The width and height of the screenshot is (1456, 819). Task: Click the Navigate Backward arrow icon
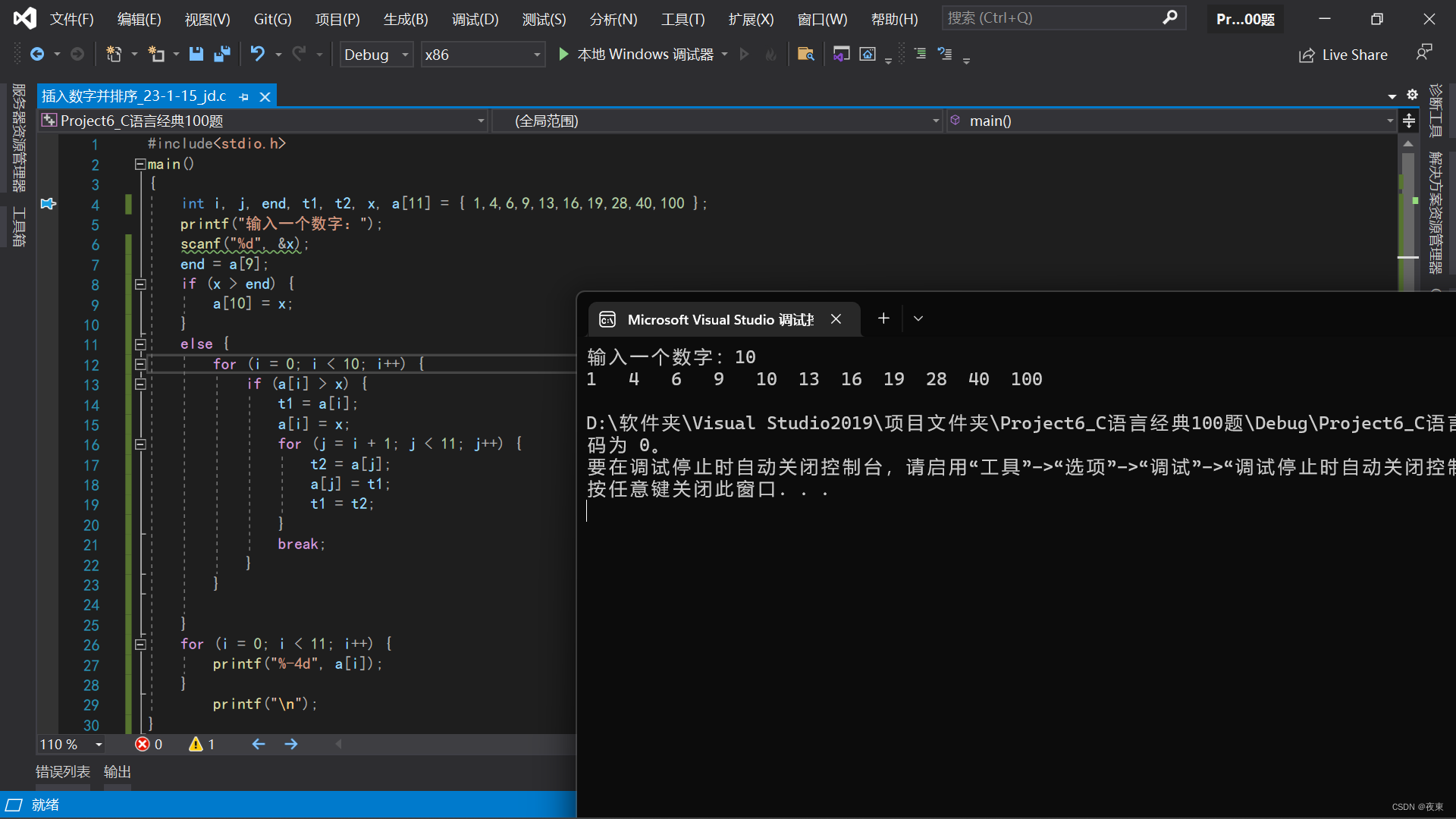click(38, 54)
